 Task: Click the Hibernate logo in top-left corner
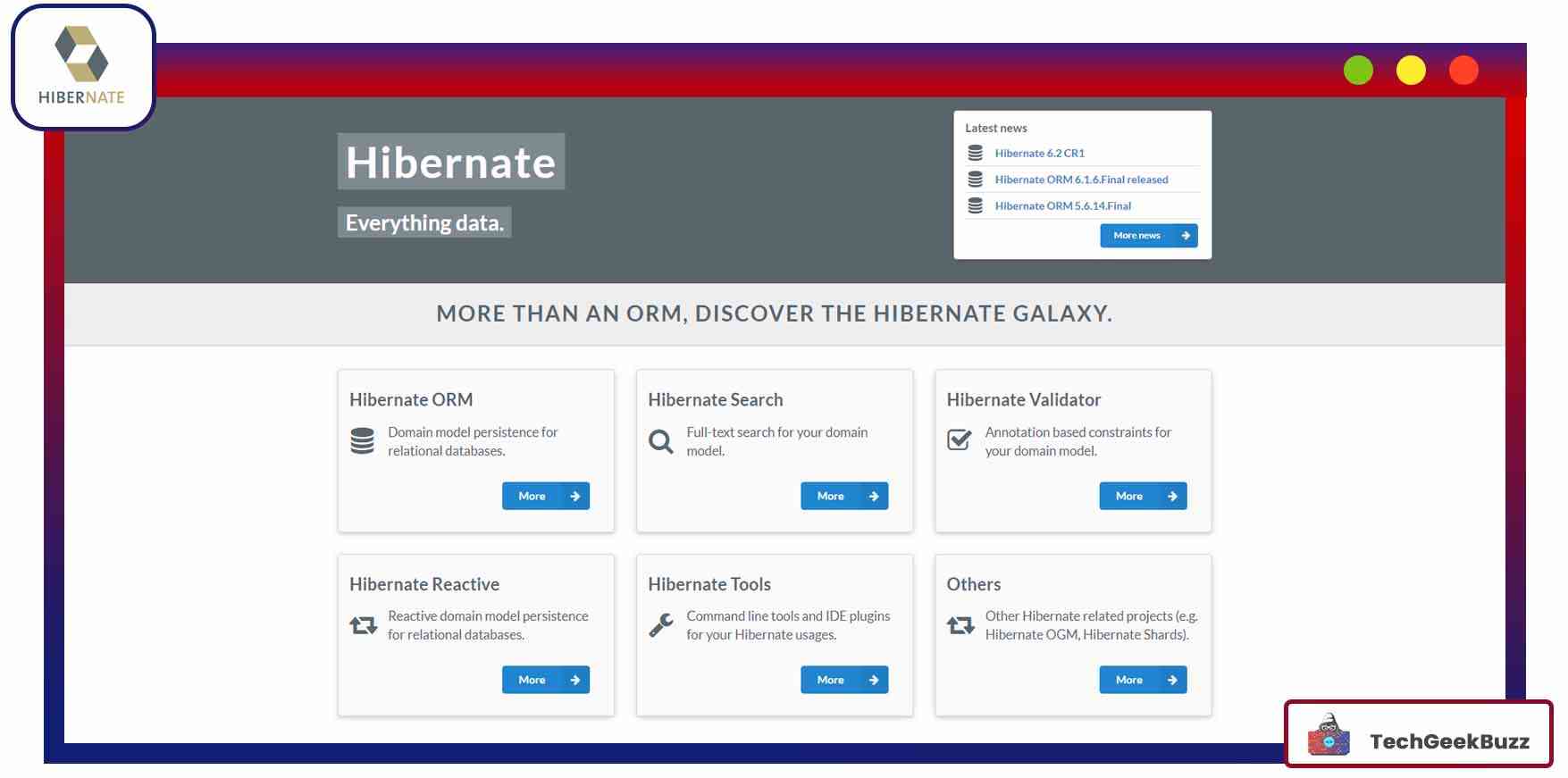coord(82,68)
